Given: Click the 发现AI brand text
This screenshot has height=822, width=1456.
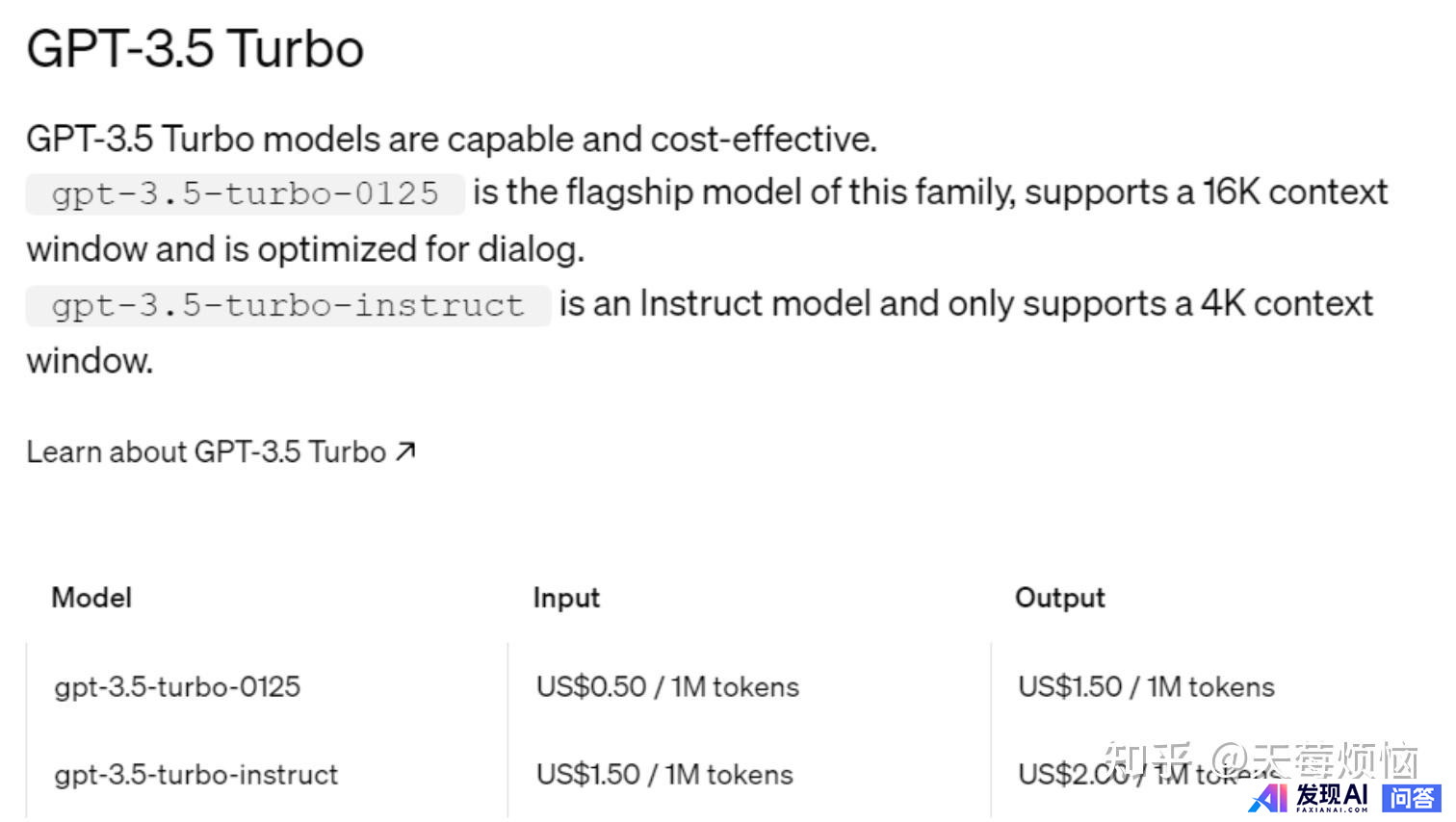Looking at the screenshot, I should [1332, 795].
